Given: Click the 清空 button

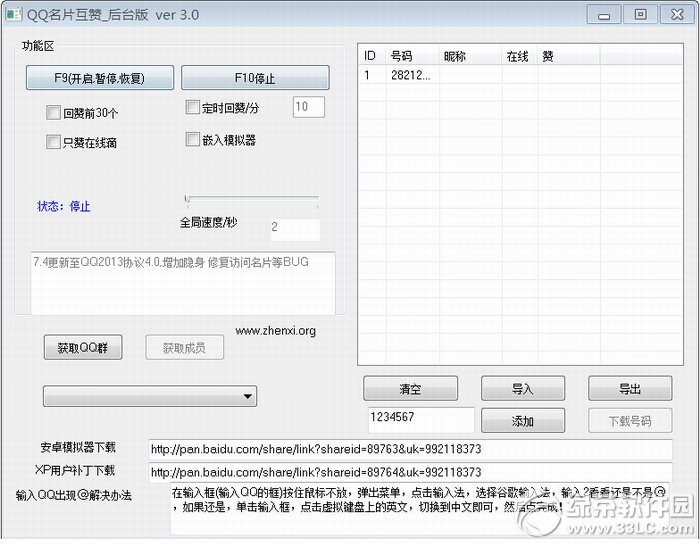Looking at the screenshot, I should [x=410, y=389].
